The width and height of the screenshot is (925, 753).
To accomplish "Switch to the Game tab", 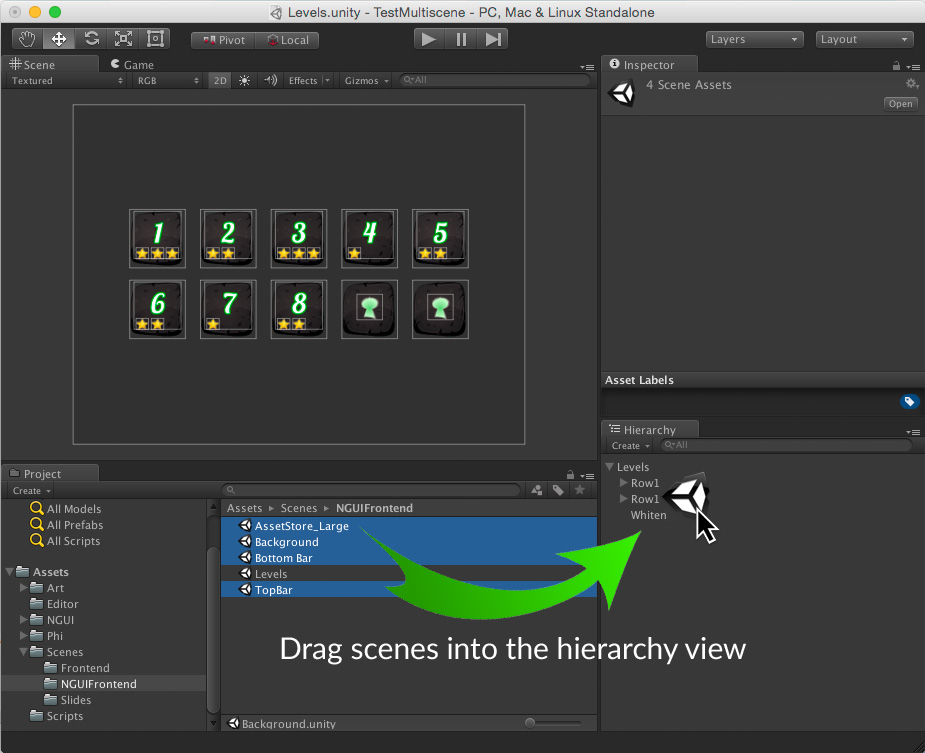I will (132, 64).
